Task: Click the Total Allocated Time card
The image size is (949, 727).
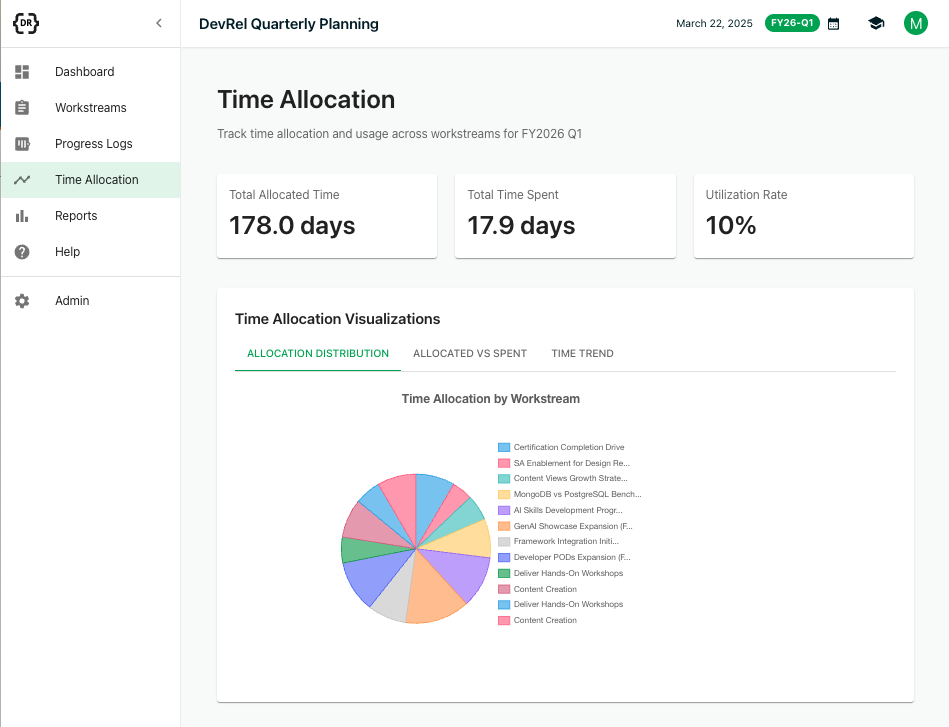Action: click(327, 216)
